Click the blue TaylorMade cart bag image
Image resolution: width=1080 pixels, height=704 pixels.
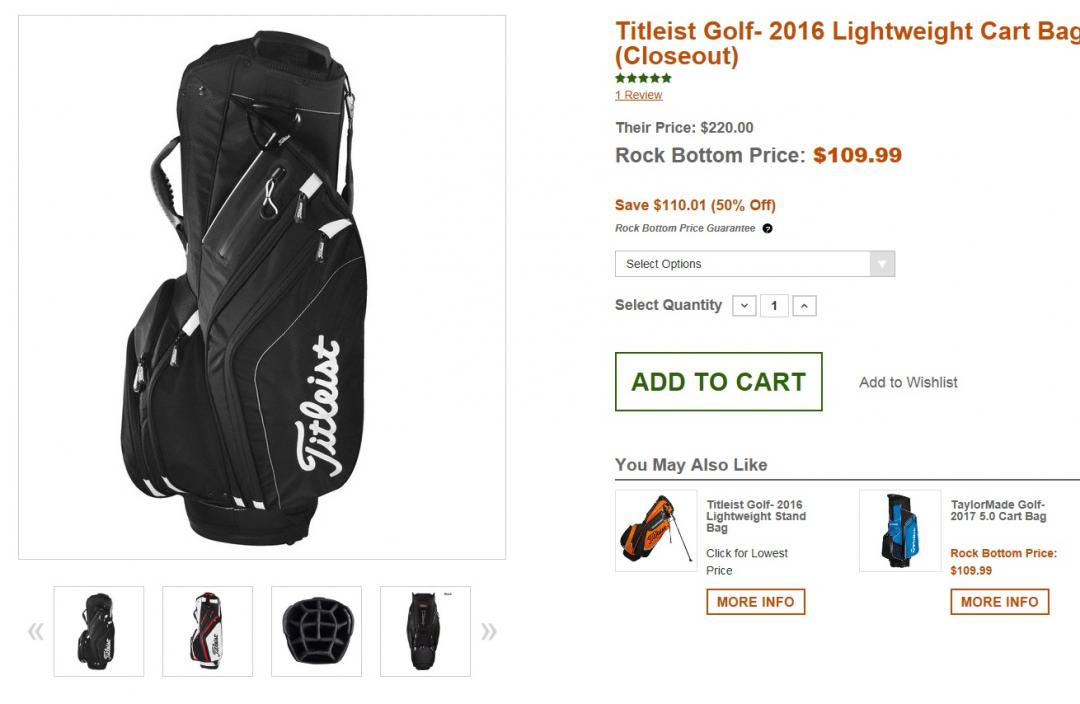point(900,530)
